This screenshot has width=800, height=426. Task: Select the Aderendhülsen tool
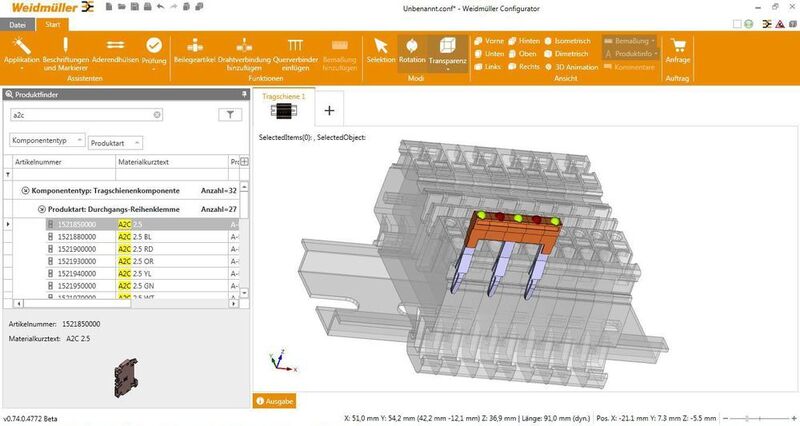115,51
